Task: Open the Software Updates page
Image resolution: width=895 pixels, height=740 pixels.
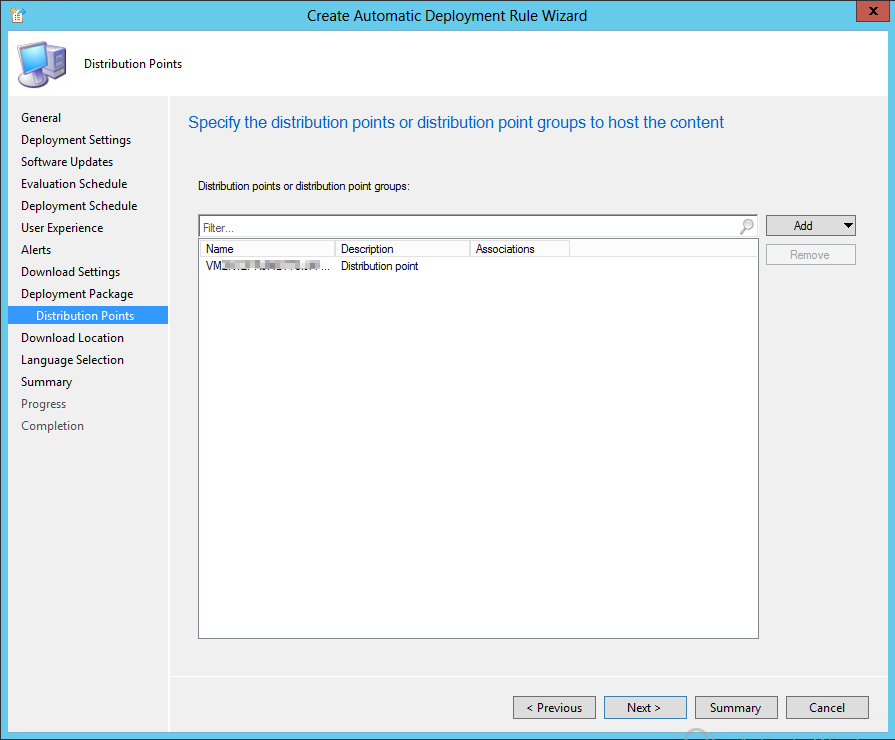Action: pos(67,162)
